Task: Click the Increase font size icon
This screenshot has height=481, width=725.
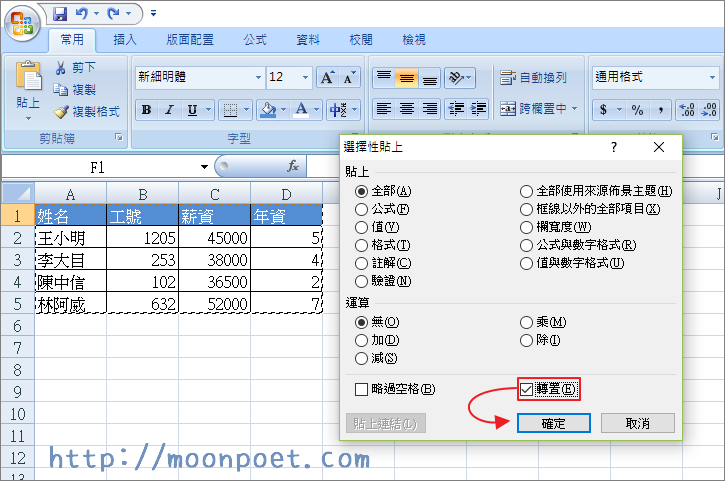Action: pyautogui.click(x=327, y=77)
